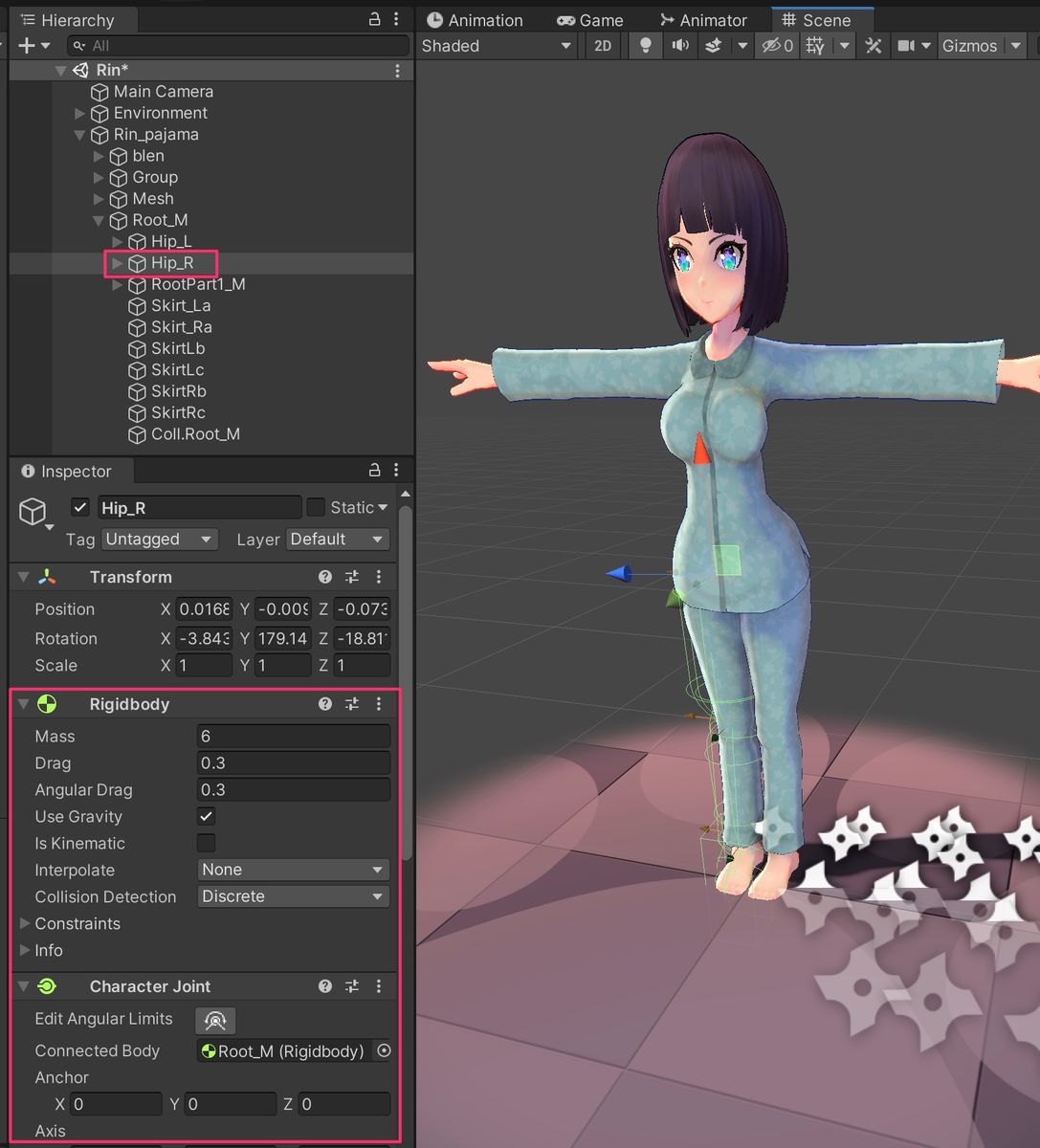Select Skirt_La in hierarchy
Image resolution: width=1040 pixels, height=1148 pixels.
[x=181, y=305]
